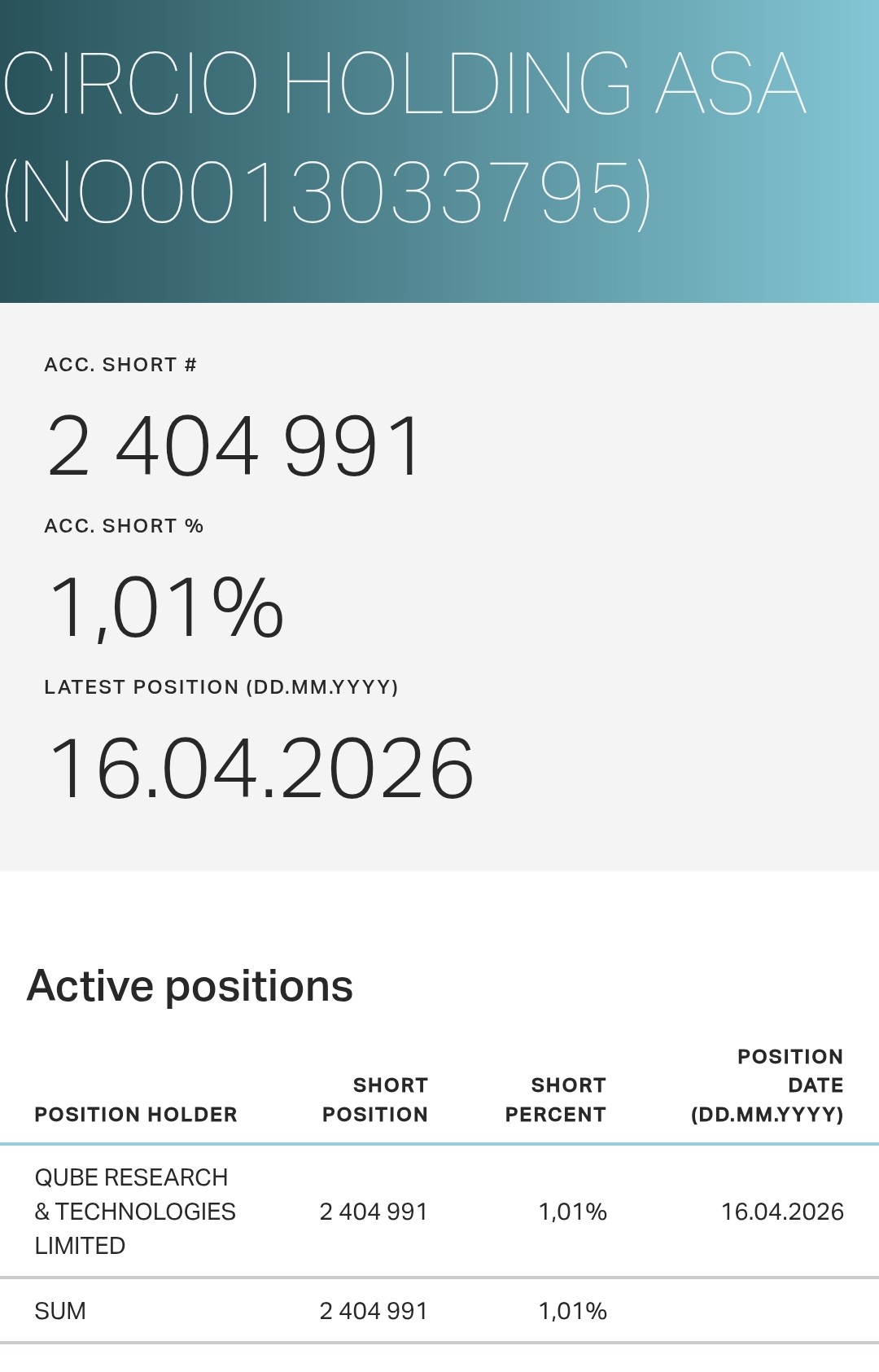879x1372 pixels.
Task: Click the 1,01% short percent in the QUBE row
Action: click(x=573, y=1212)
